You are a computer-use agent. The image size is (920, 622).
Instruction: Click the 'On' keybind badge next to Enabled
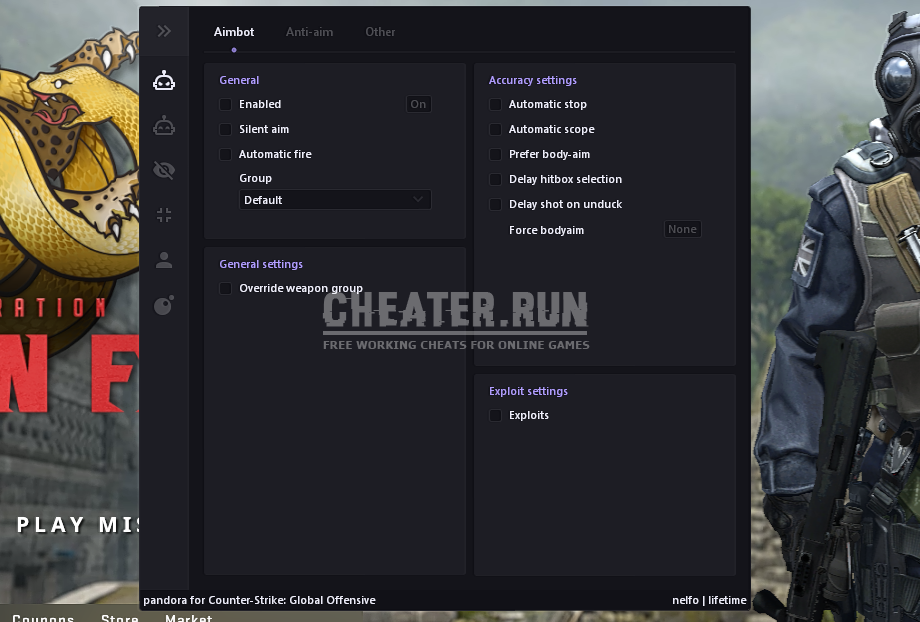(418, 103)
